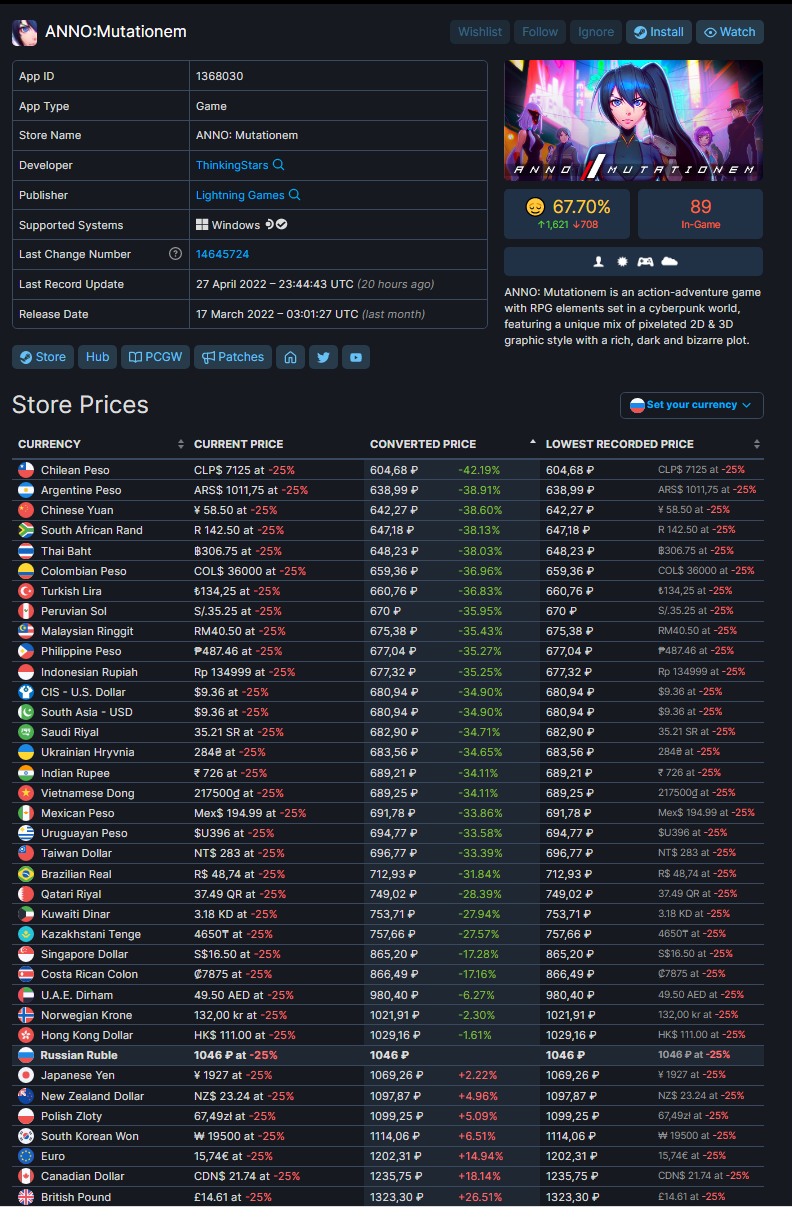Click the British Pound flag icon
Viewport: 792px width, 1217px height.
[26, 1197]
